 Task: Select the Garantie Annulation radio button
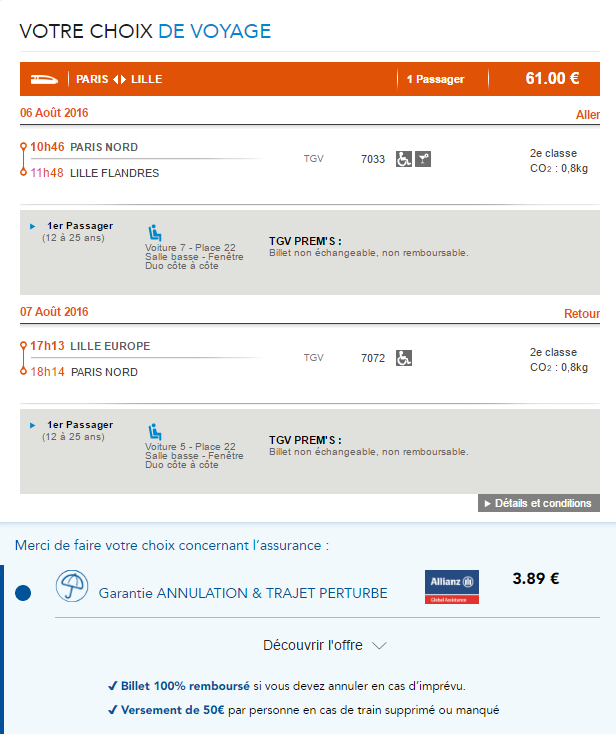[x=24, y=593]
